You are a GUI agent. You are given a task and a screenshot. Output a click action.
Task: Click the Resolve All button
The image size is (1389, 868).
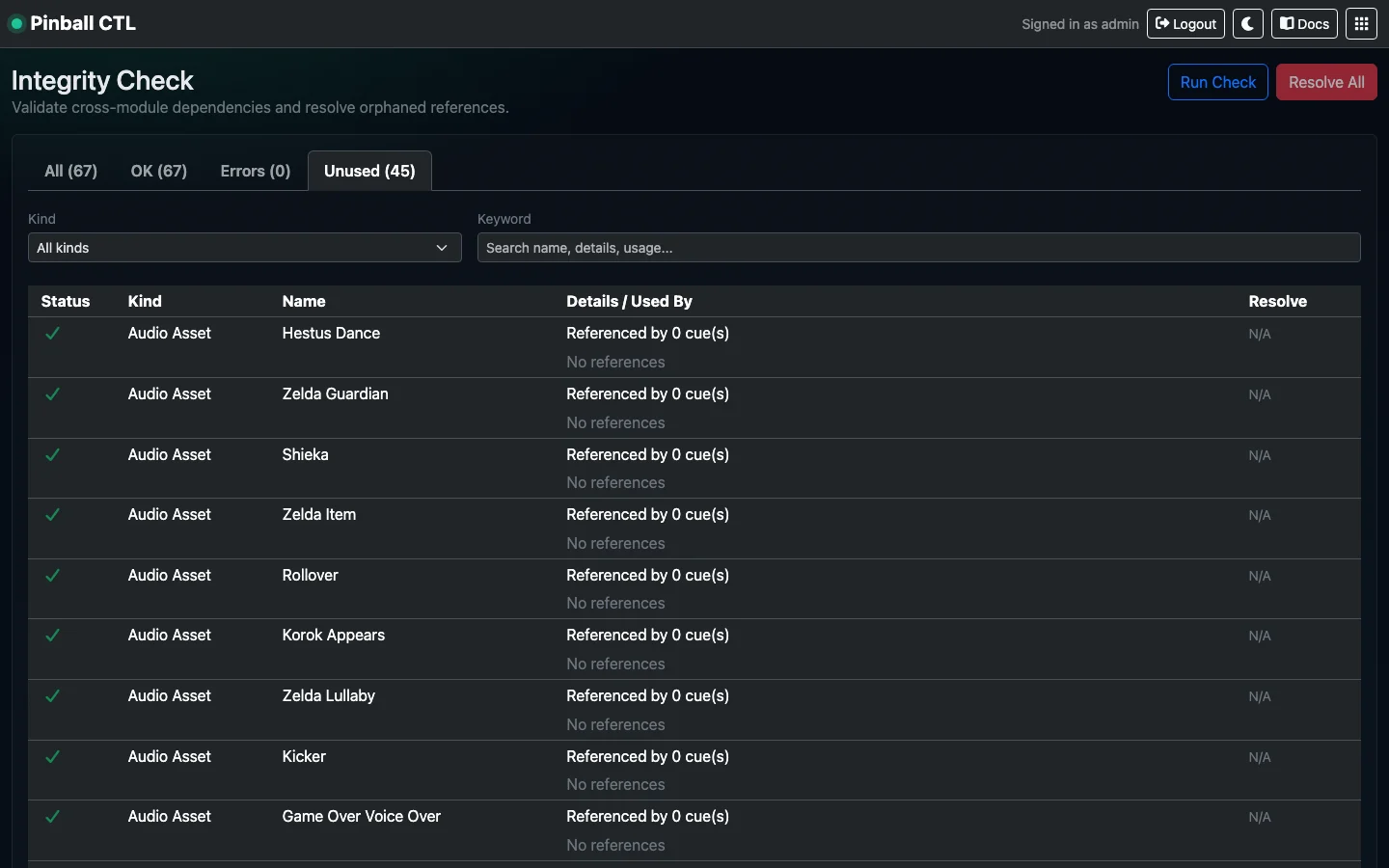pos(1326,82)
